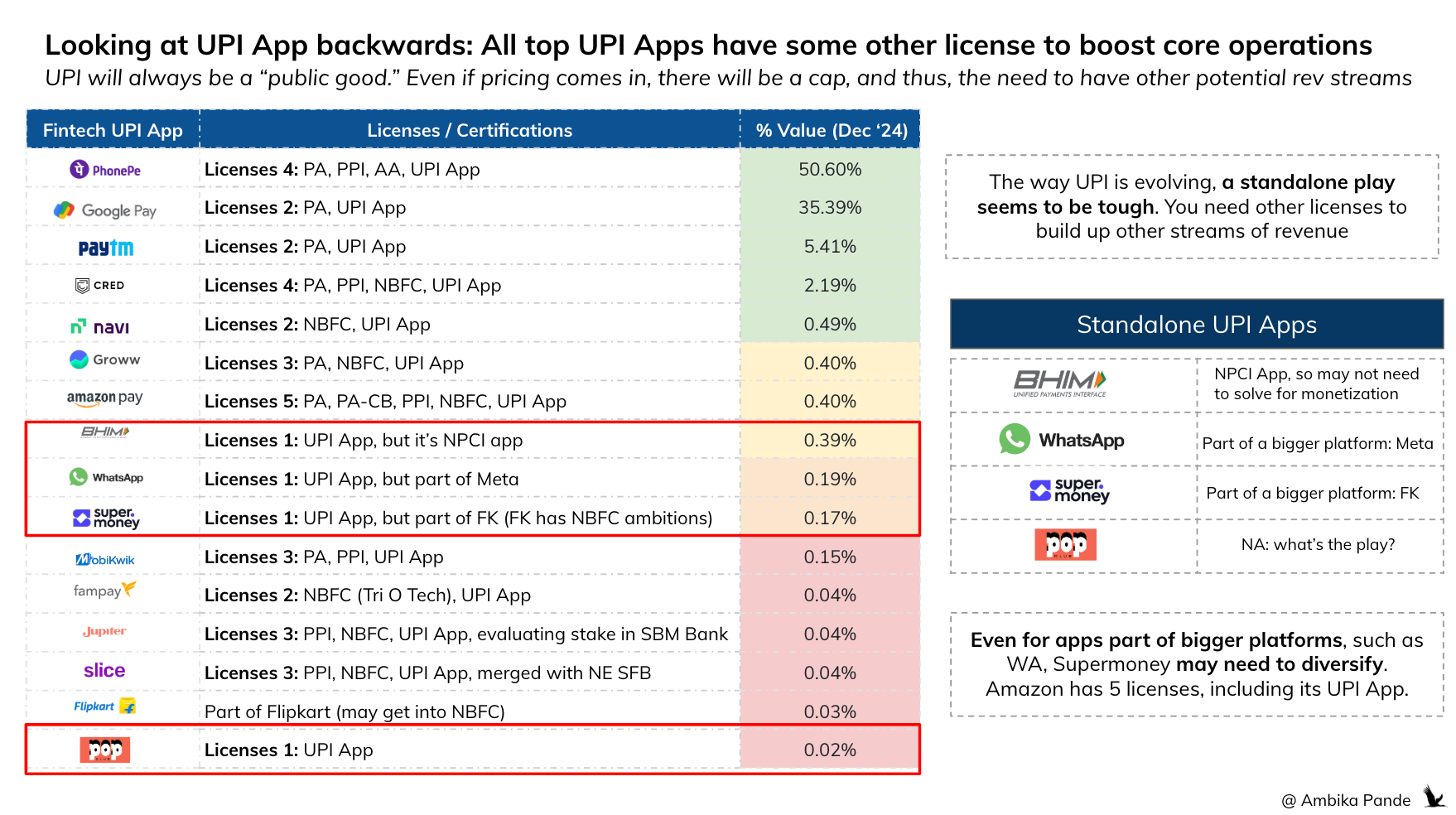Click the navi logo
Image resolution: width=1456 pixels, height=815 pixels.
(x=100, y=326)
